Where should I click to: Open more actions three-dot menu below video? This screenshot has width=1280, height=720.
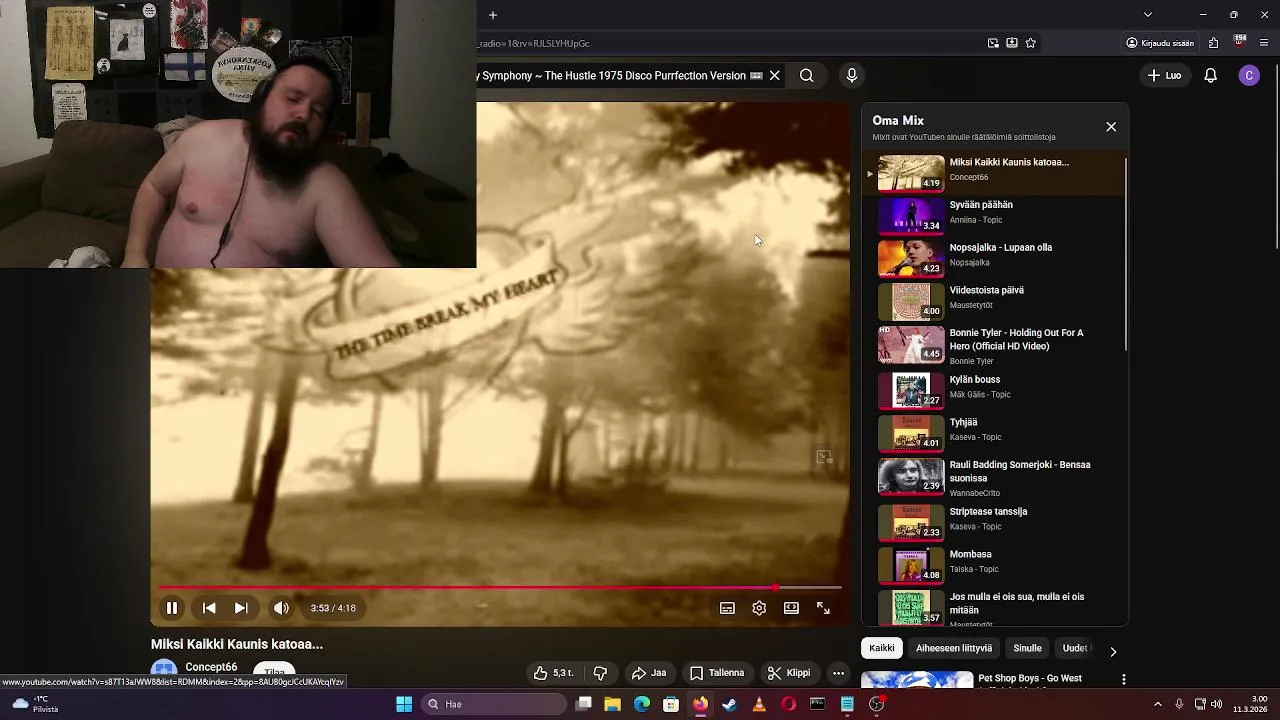tap(838, 673)
